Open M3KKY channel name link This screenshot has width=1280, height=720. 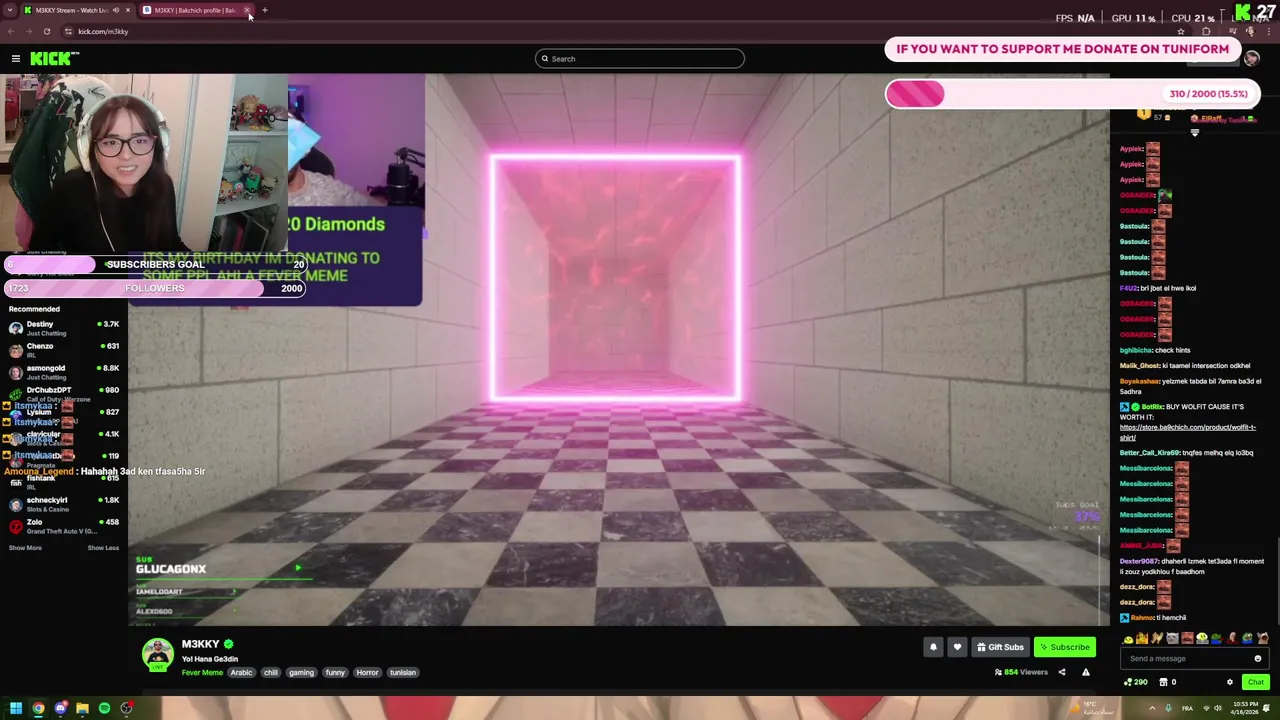(x=200, y=644)
